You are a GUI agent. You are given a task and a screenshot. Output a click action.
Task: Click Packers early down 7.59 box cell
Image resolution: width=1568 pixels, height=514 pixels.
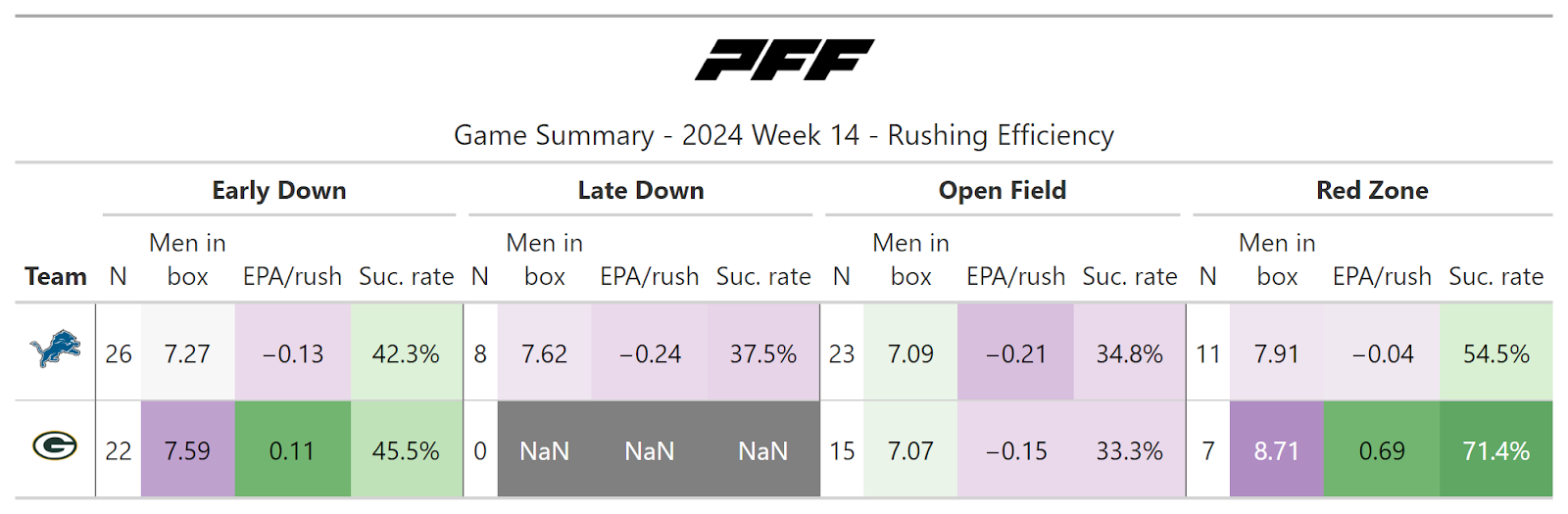point(187,450)
